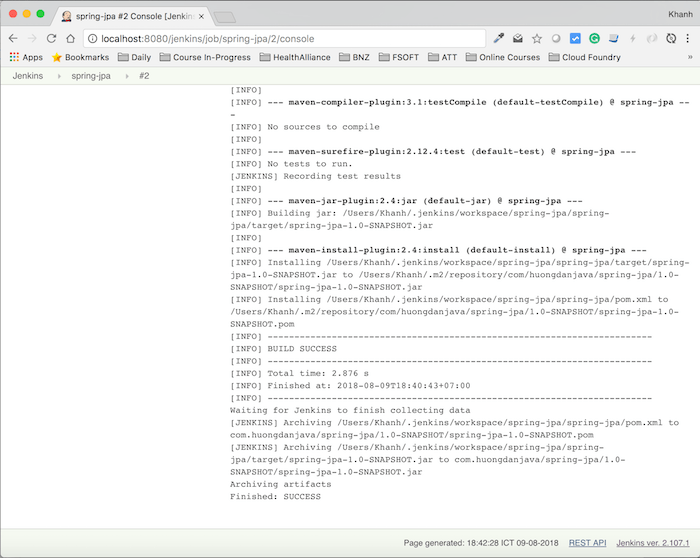Open the blue checkmark extension
This screenshot has width=700, height=558.
pos(575,39)
